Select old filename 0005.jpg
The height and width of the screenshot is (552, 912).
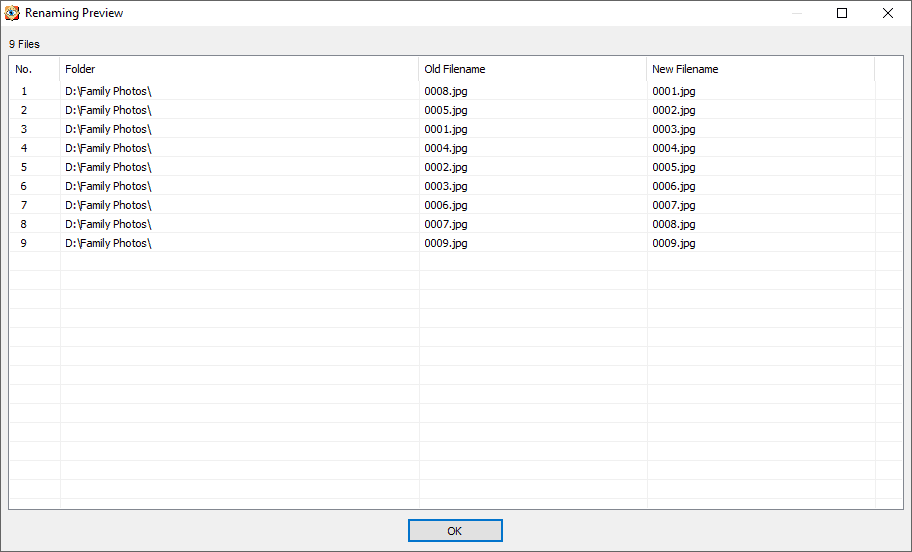pos(446,111)
